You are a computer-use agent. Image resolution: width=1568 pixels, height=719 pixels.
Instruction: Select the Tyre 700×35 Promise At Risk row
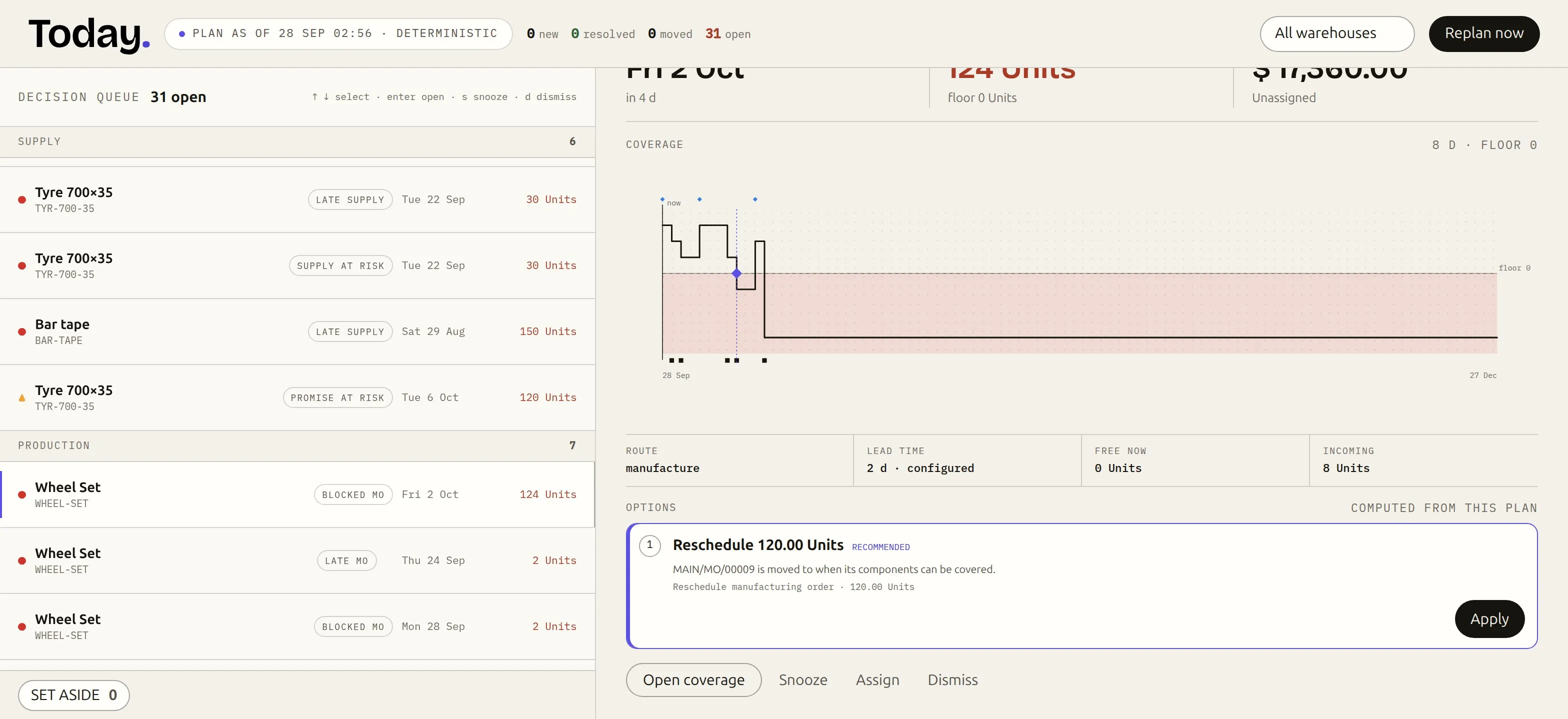coord(297,397)
